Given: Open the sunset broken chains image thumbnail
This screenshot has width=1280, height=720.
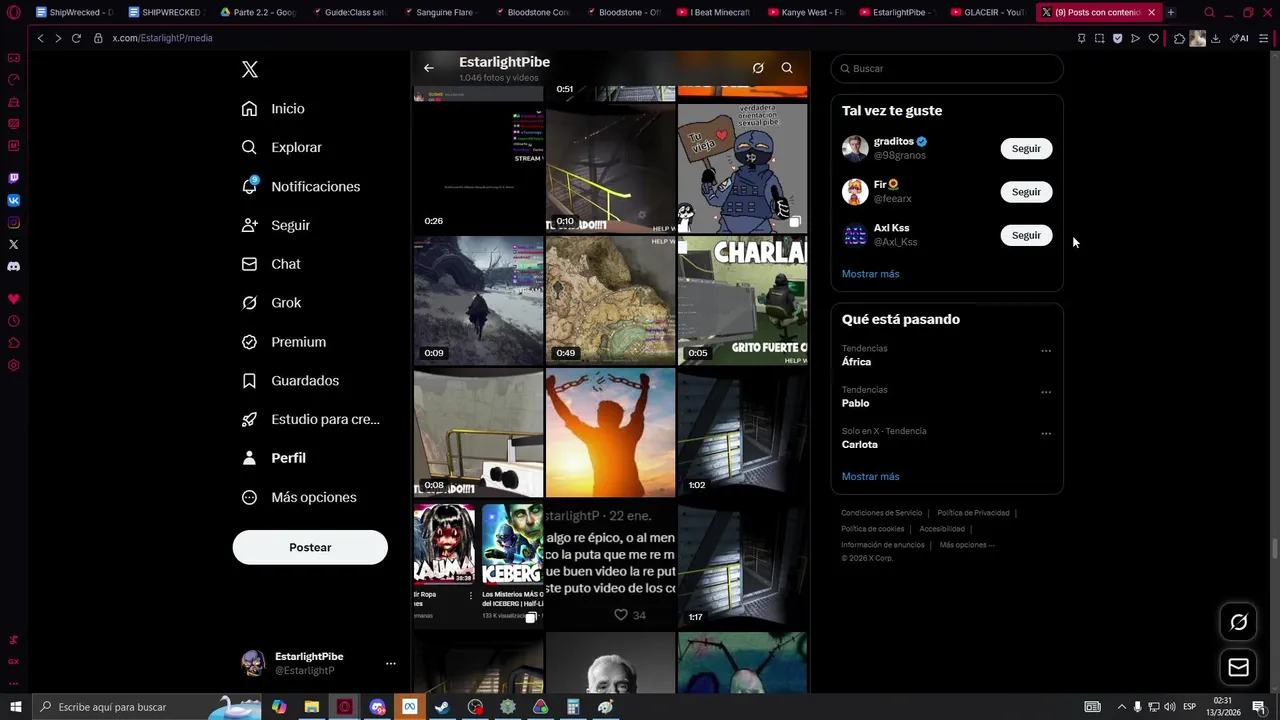Looking at the screenshot, I should pyautogui.click(x=610, y=433).
